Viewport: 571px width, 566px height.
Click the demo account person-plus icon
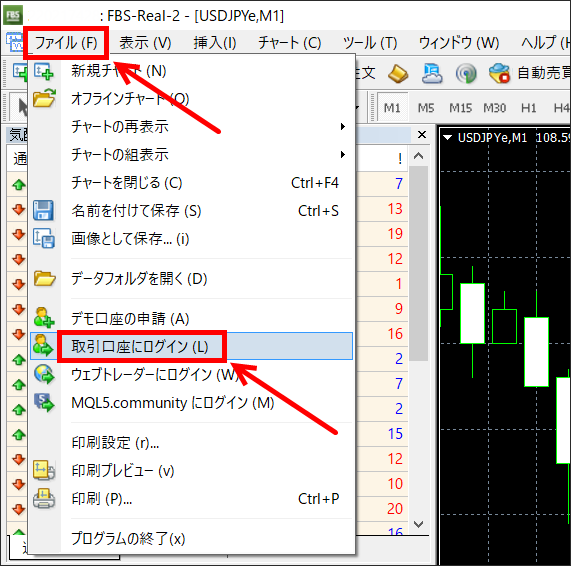coord(44,318)
